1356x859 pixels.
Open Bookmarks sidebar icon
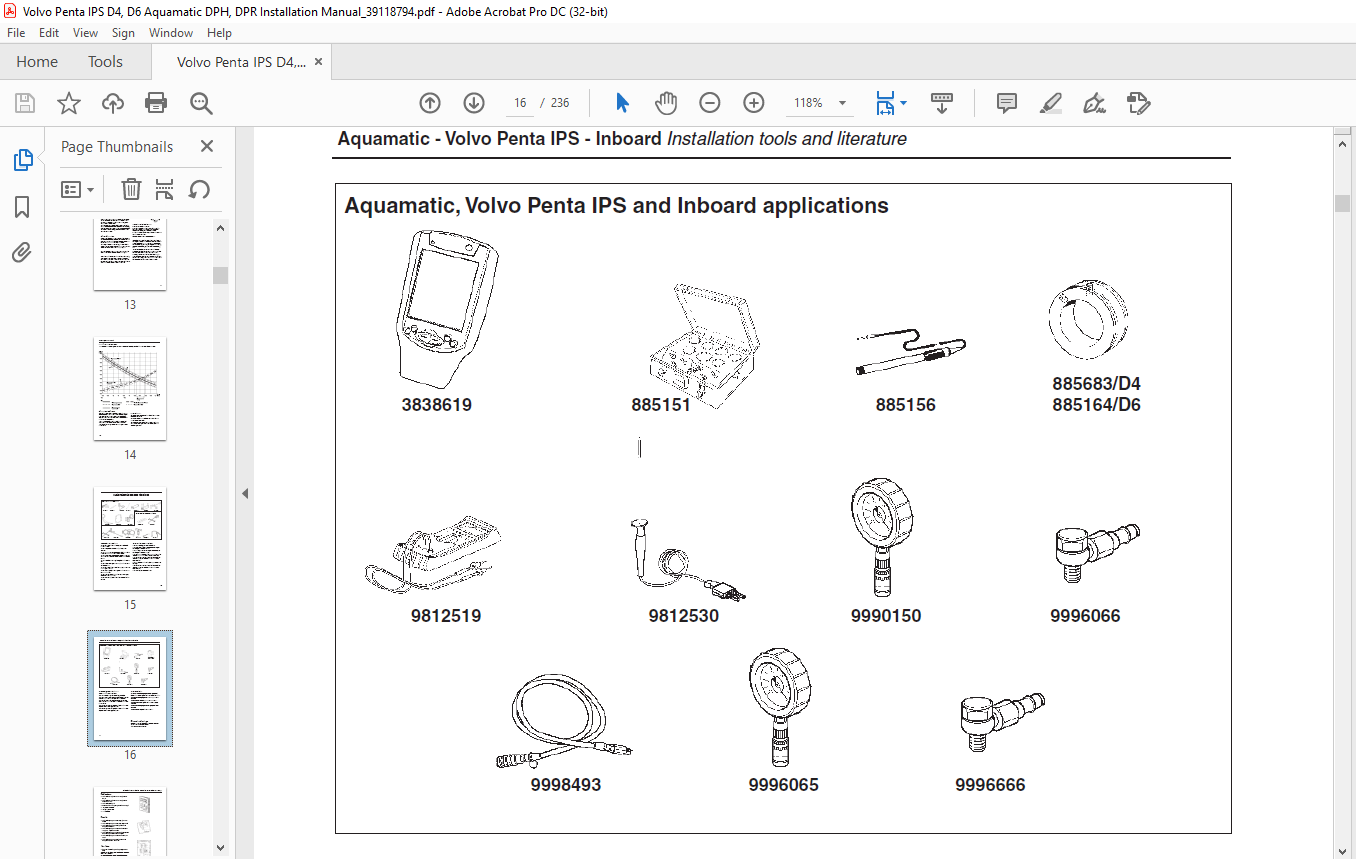[22, 207]
